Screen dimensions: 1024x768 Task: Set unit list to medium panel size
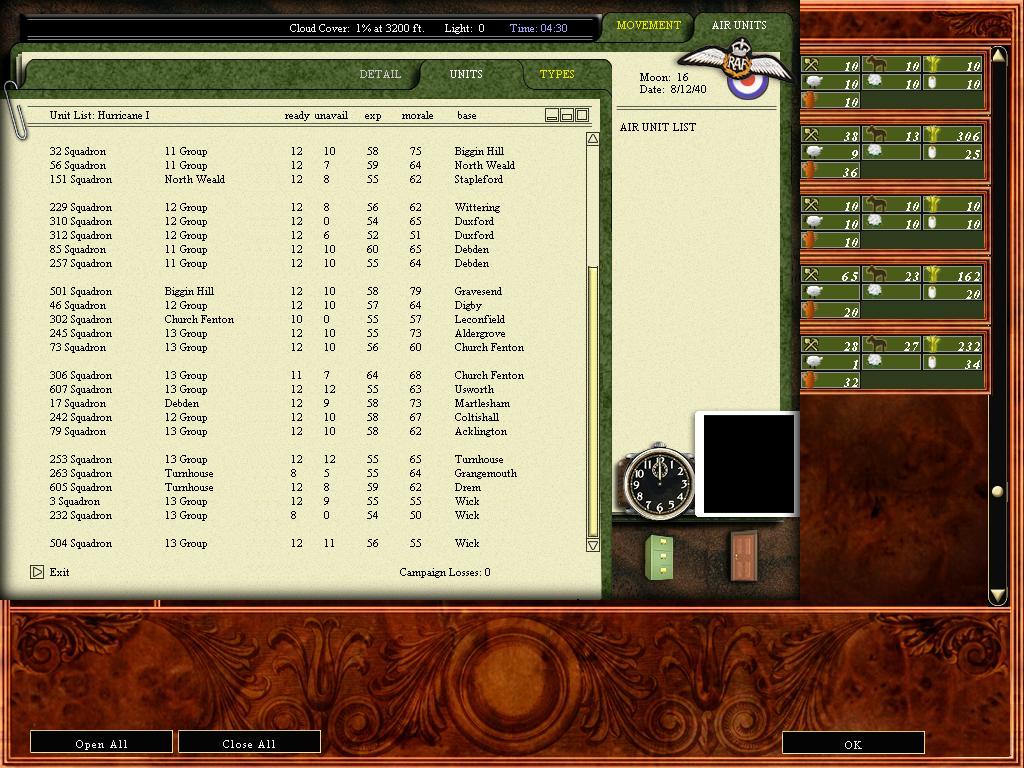tap(567, 116)
